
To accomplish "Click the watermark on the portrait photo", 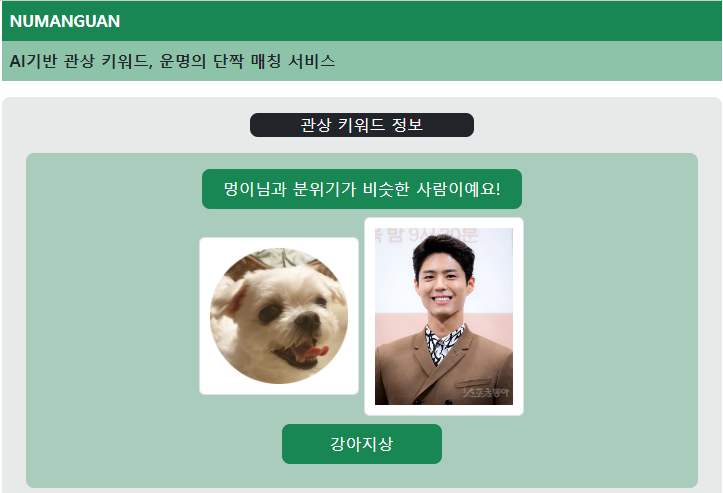I will (x=486, y=392).
